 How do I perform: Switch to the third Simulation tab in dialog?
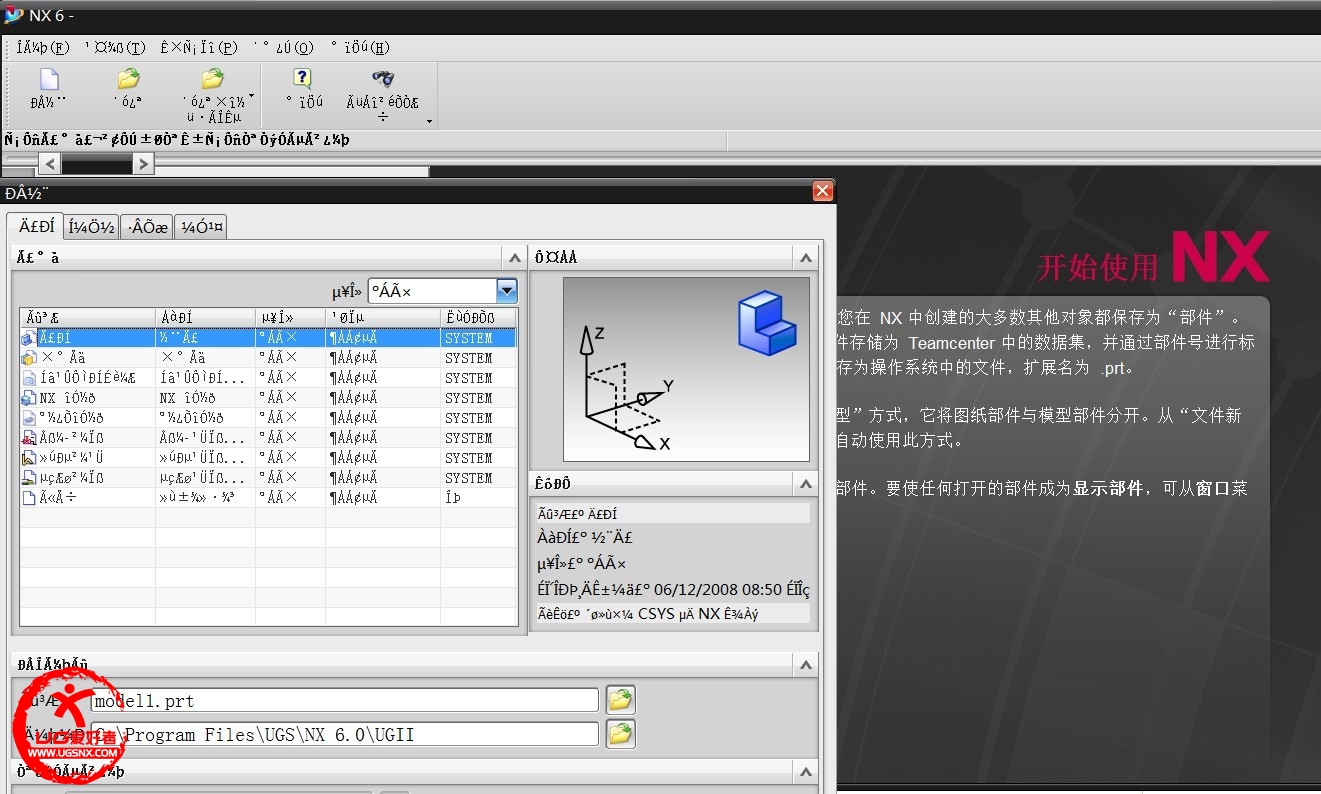[147, 227]
